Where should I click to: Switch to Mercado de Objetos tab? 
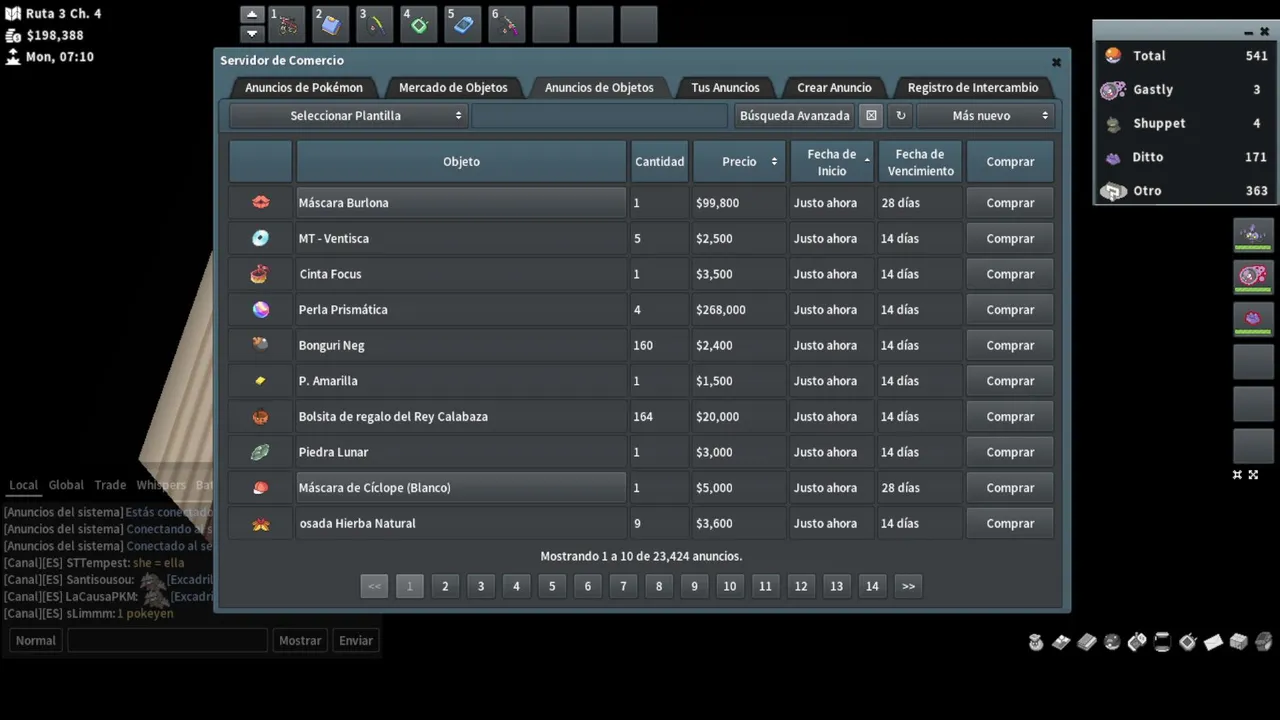pyautogui.click(x=453, y=88)
